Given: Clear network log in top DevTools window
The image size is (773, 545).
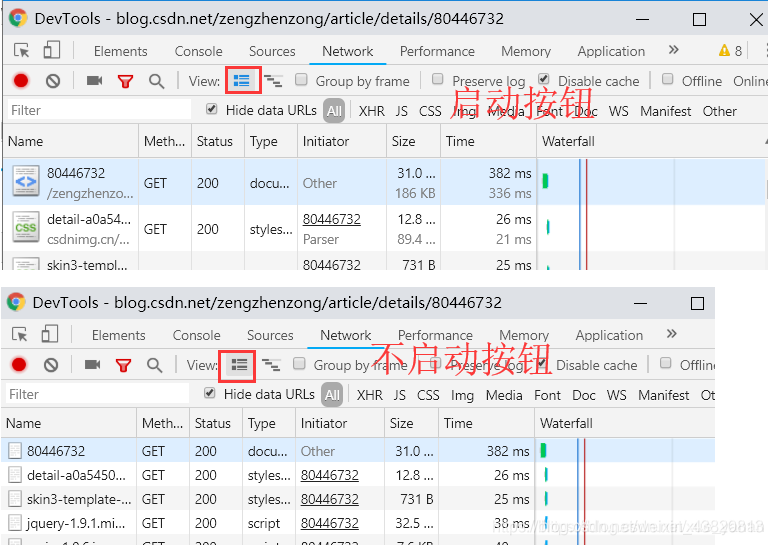Looking at the screenshot, I should [53, 80].
